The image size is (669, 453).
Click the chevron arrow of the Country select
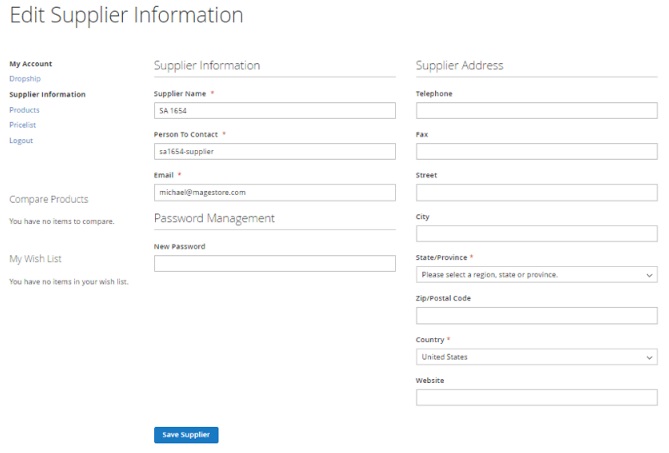point(649,357)
